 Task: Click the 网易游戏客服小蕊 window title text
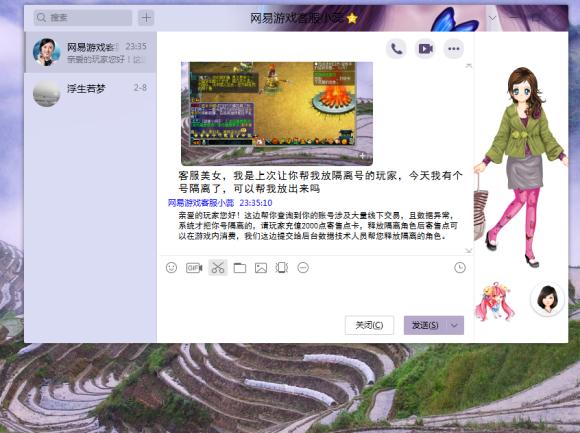[297, 18]
